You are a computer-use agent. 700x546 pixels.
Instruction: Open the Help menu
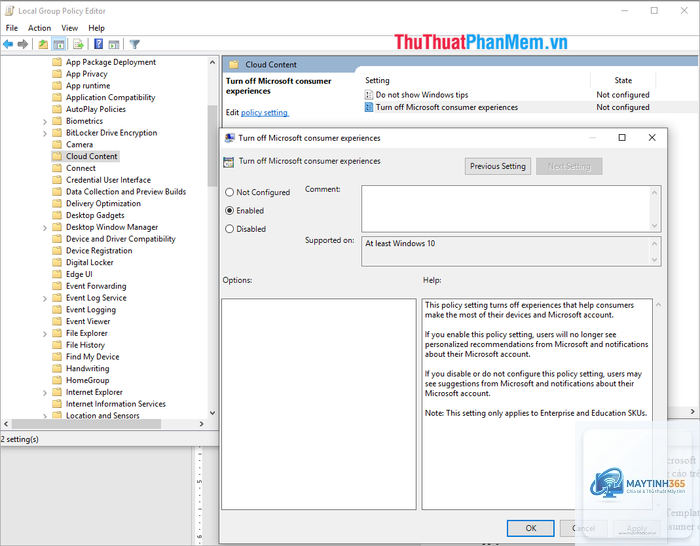[96, 28]
